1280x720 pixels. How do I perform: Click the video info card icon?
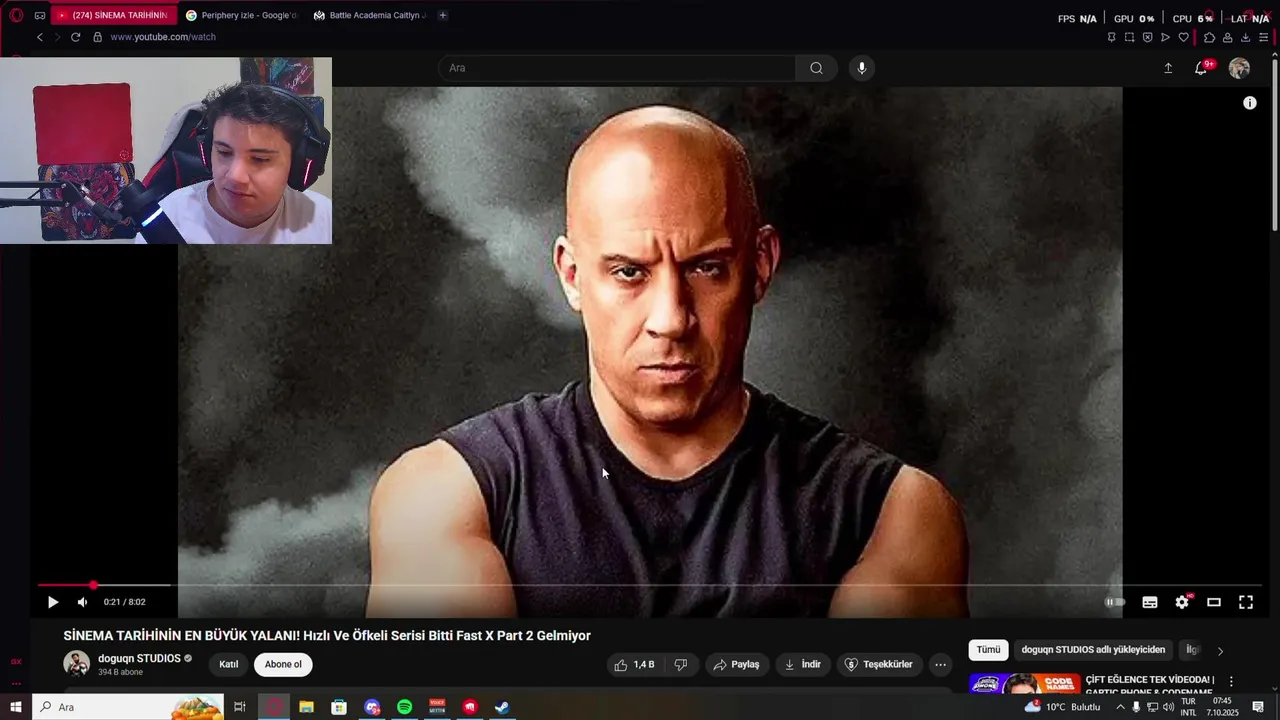(x=1250, y=103)
